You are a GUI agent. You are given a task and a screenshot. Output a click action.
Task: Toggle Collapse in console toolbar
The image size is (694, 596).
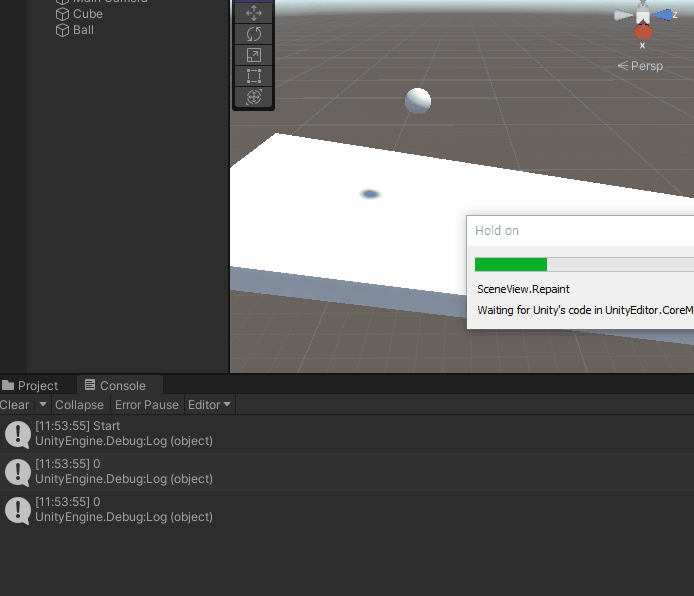coord(79,405)
